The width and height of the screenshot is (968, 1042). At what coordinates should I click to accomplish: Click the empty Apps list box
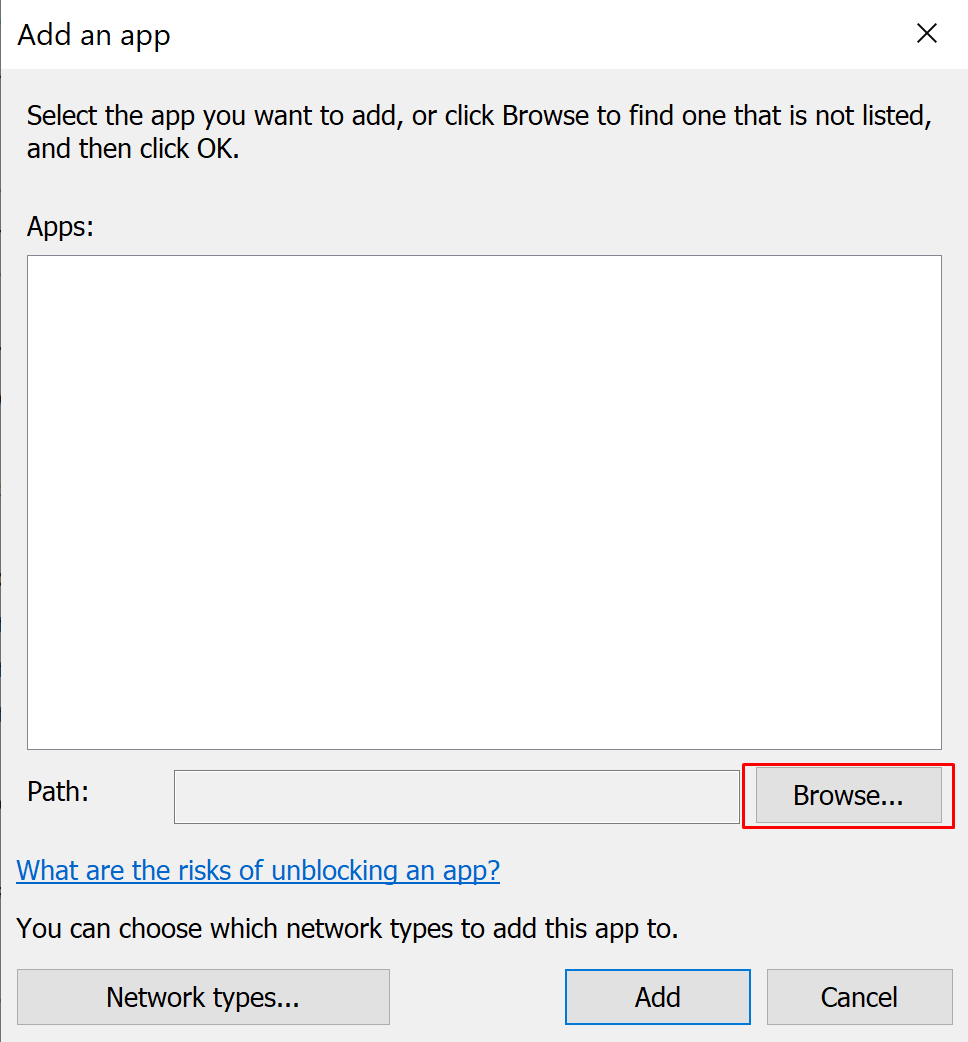coord(484,502)
